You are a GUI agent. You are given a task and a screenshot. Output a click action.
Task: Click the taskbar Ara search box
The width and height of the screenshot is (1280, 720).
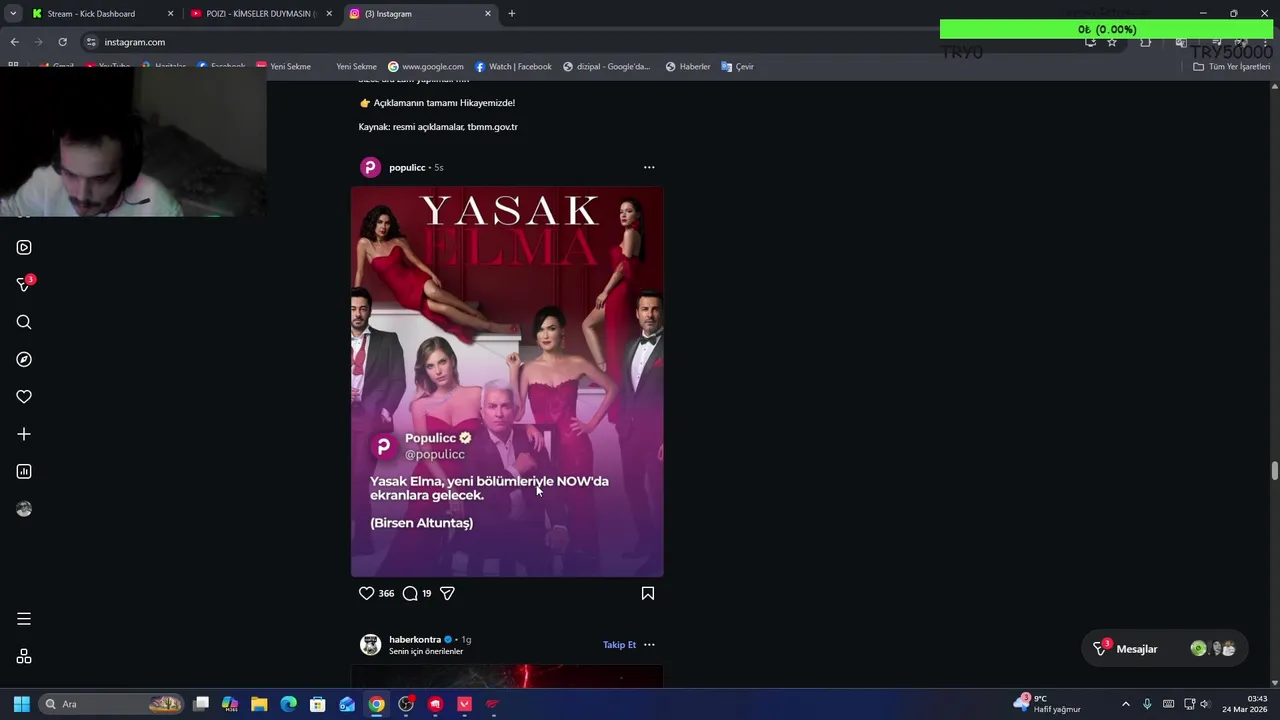pyautogui.click(x=112, y=704)
